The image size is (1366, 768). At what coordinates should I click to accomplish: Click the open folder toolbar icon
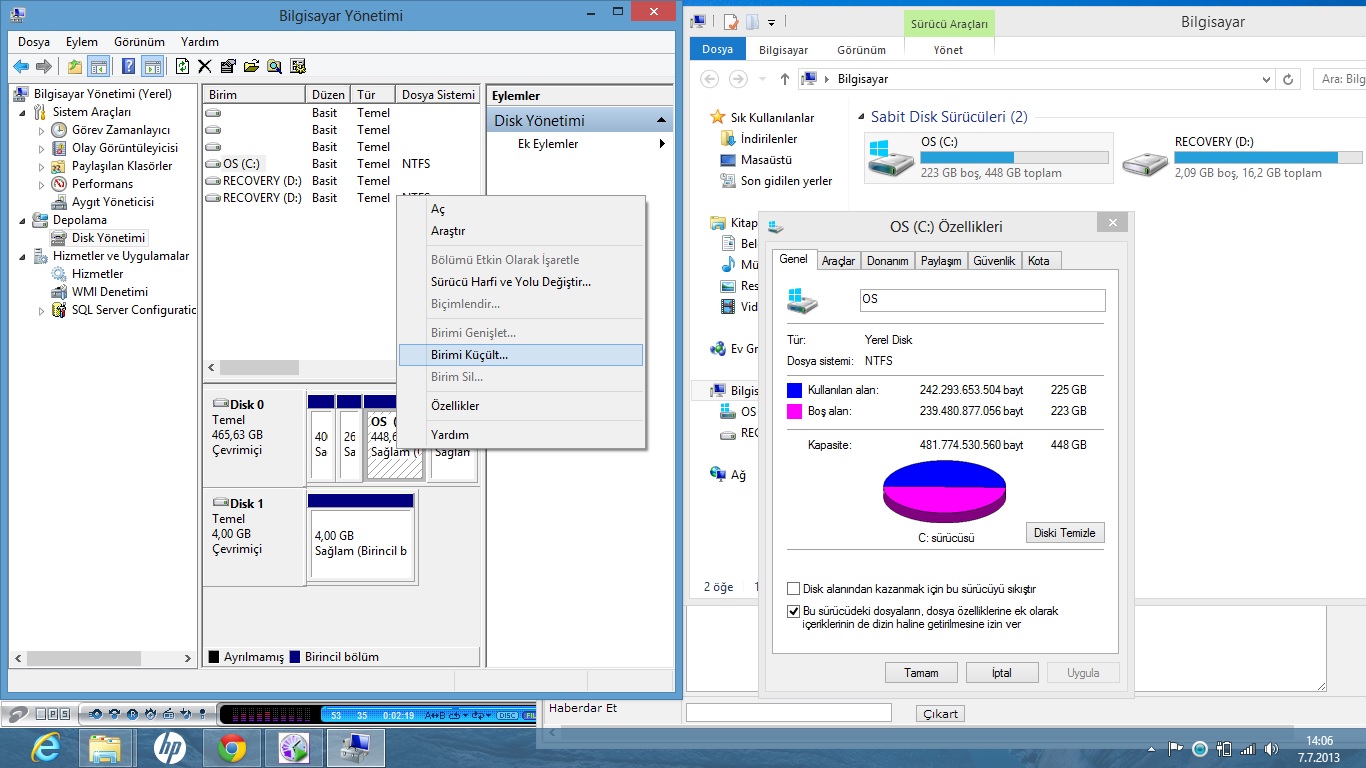pyautogui.click(x=251, y=66)
